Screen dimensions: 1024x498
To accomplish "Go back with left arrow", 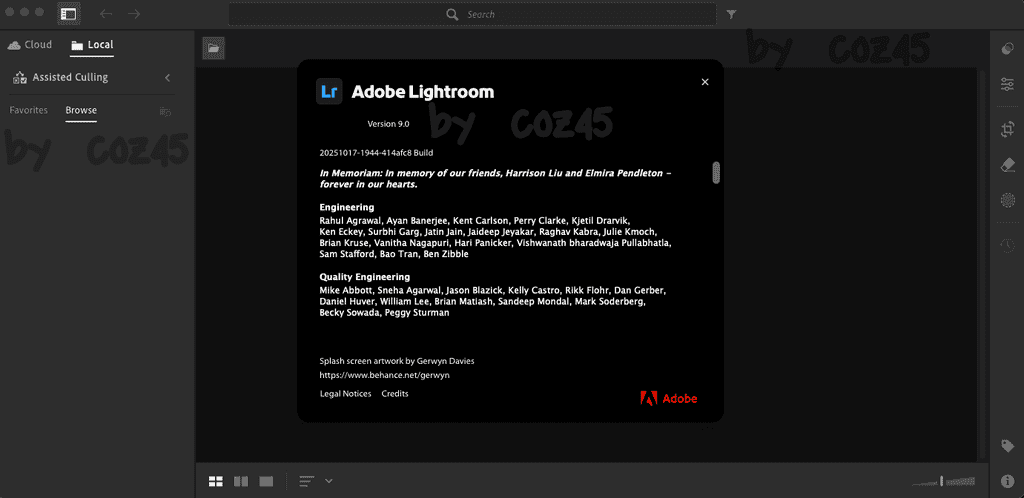I will (106, 14).
